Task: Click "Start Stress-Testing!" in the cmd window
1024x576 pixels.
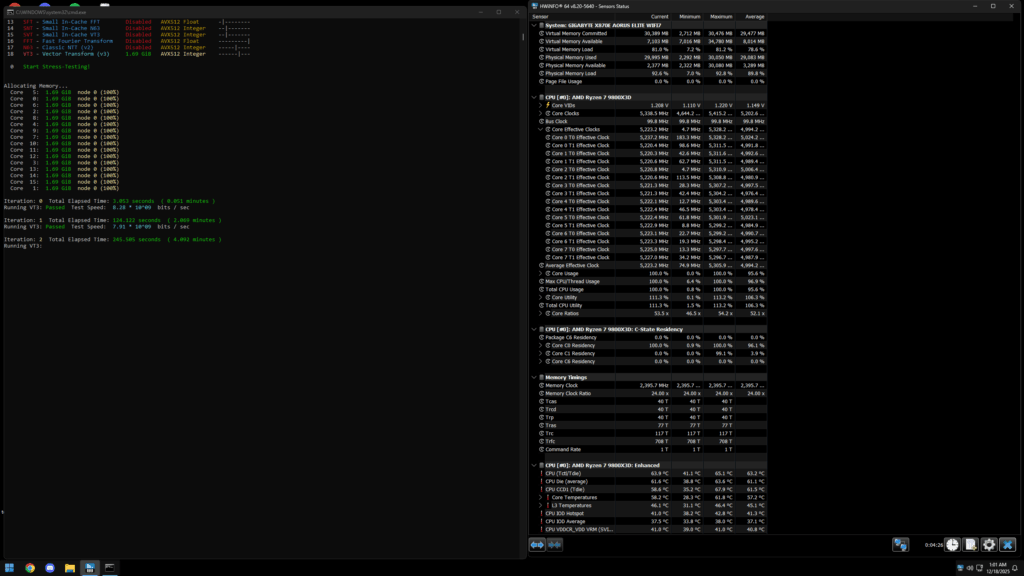Action: (56, 67)
